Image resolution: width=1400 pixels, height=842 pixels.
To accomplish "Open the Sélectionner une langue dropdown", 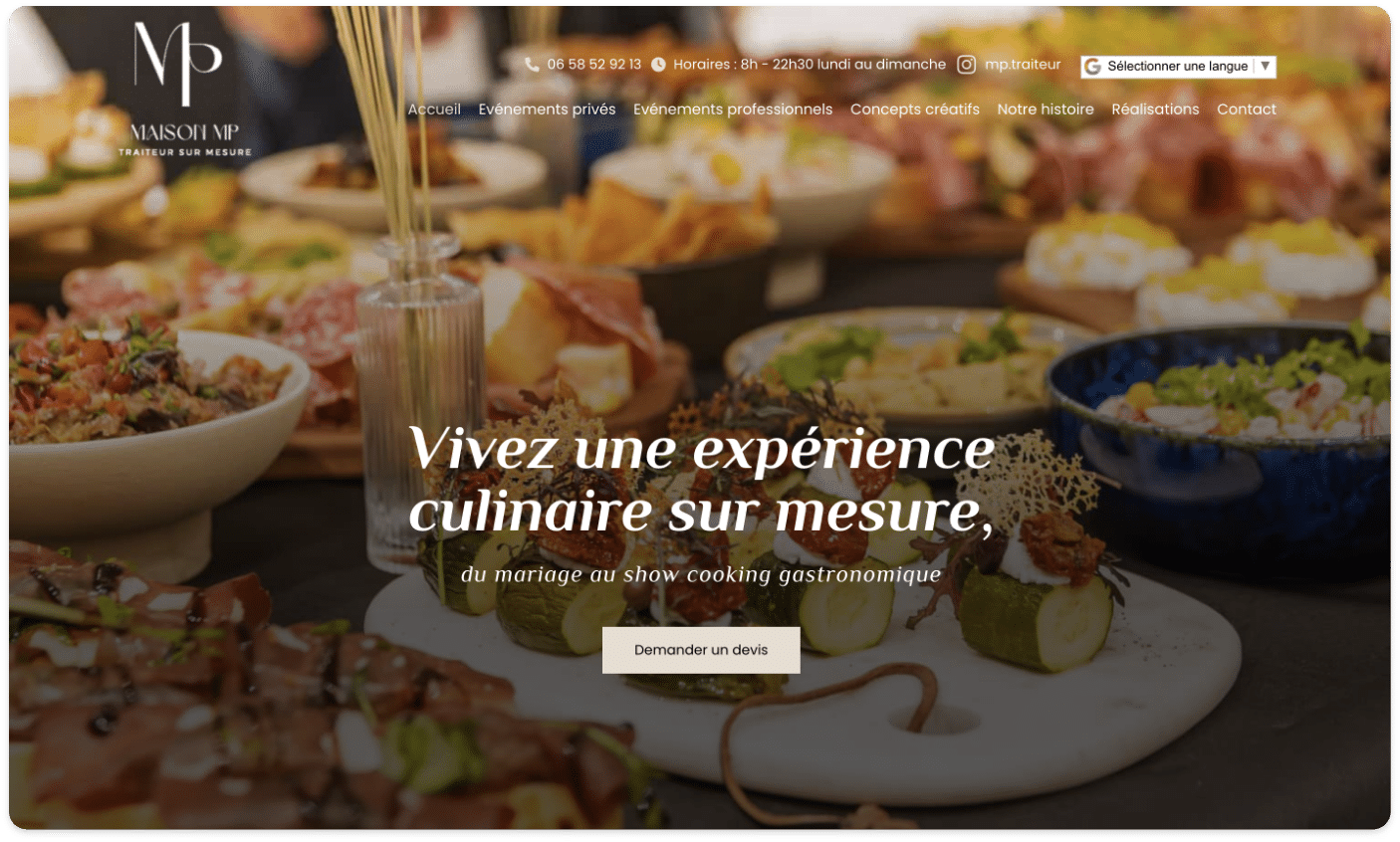I will point(1178,66).
